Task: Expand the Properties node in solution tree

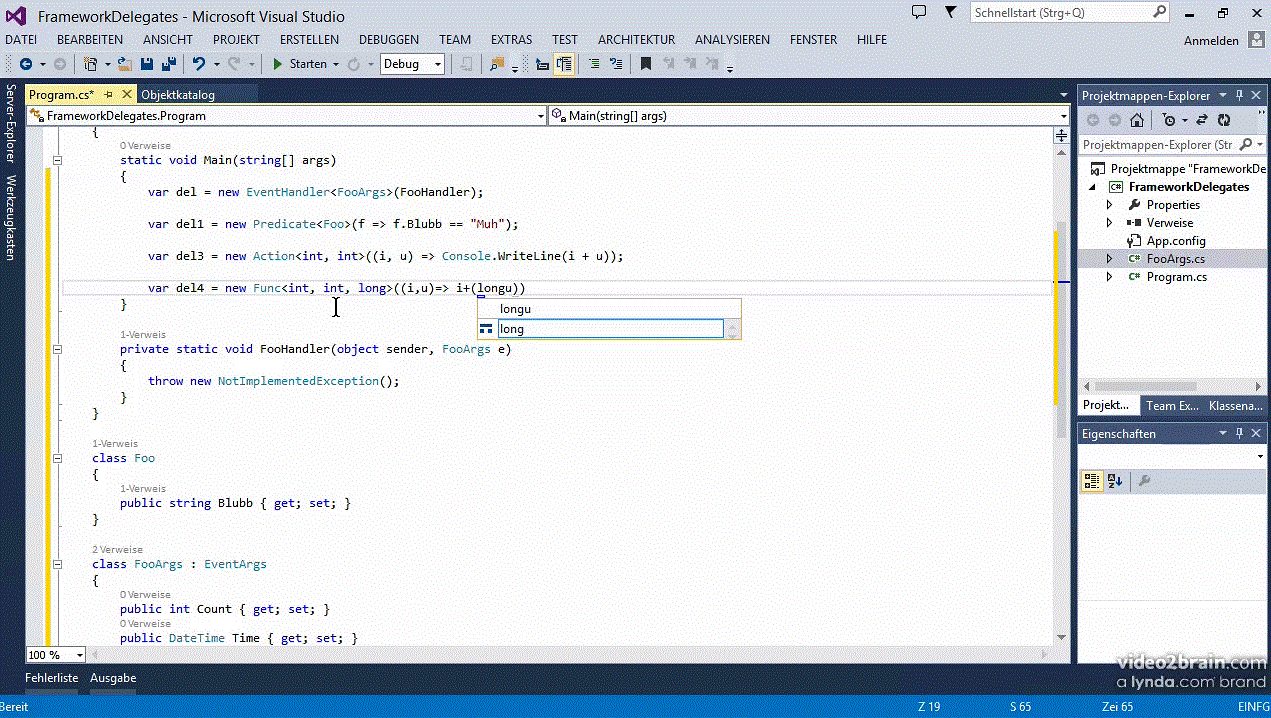Action: tap(1109, 205)
